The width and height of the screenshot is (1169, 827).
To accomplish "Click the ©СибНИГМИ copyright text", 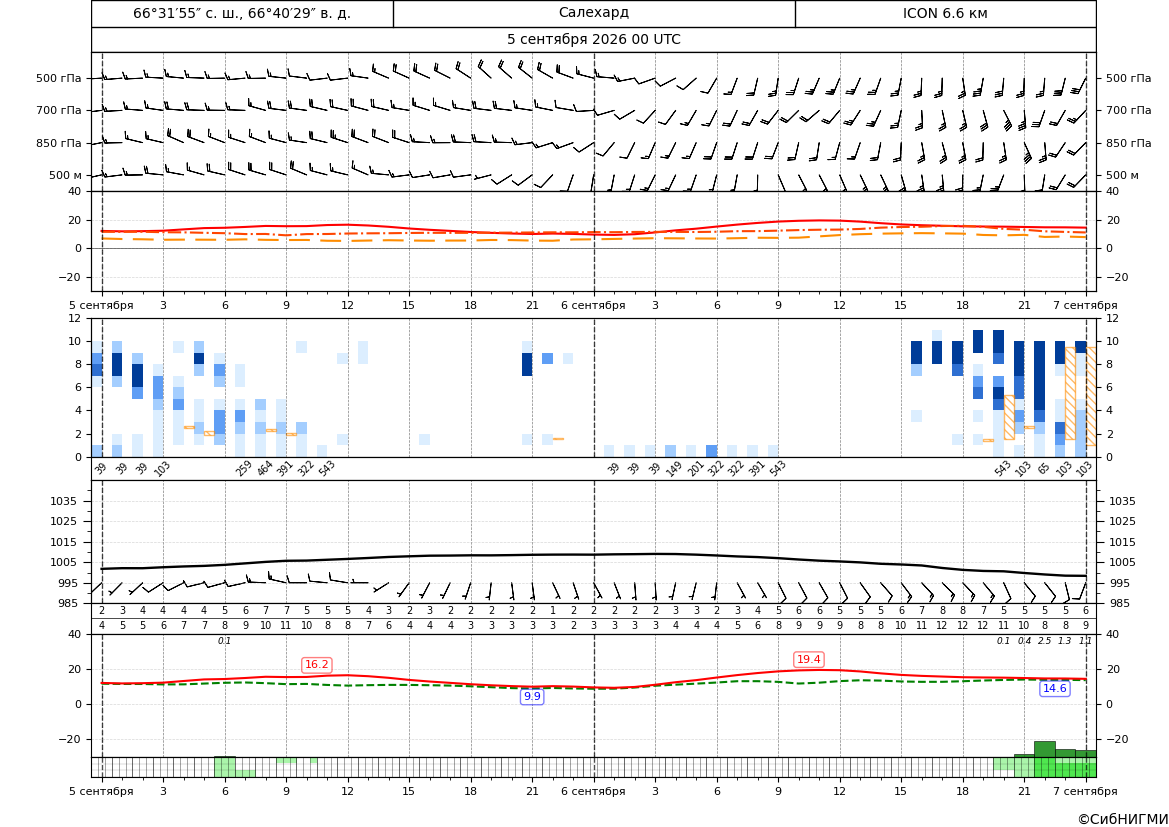I will [x=1123, y=819].
